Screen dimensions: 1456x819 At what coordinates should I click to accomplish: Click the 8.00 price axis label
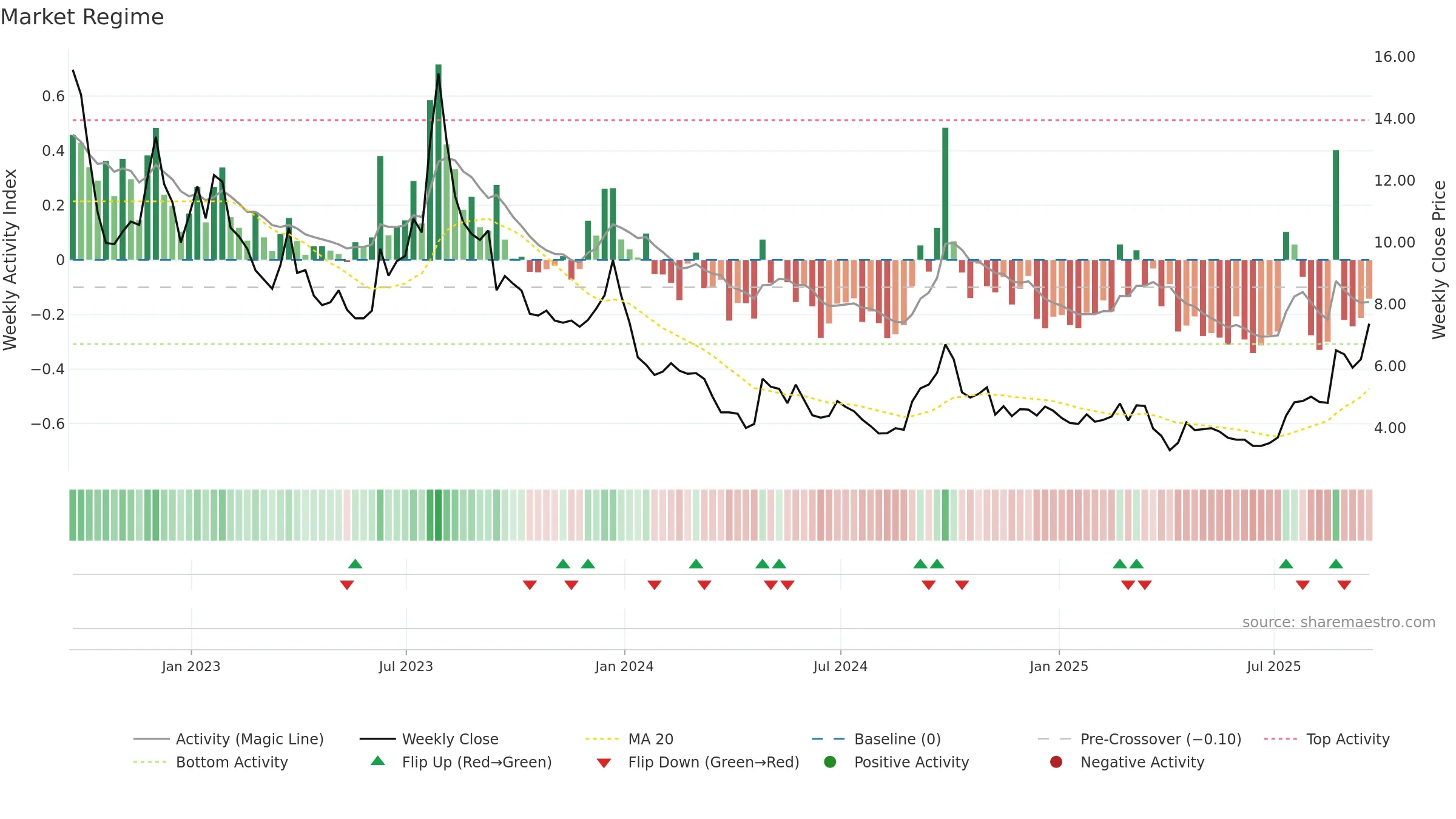tap(1390, 305)
